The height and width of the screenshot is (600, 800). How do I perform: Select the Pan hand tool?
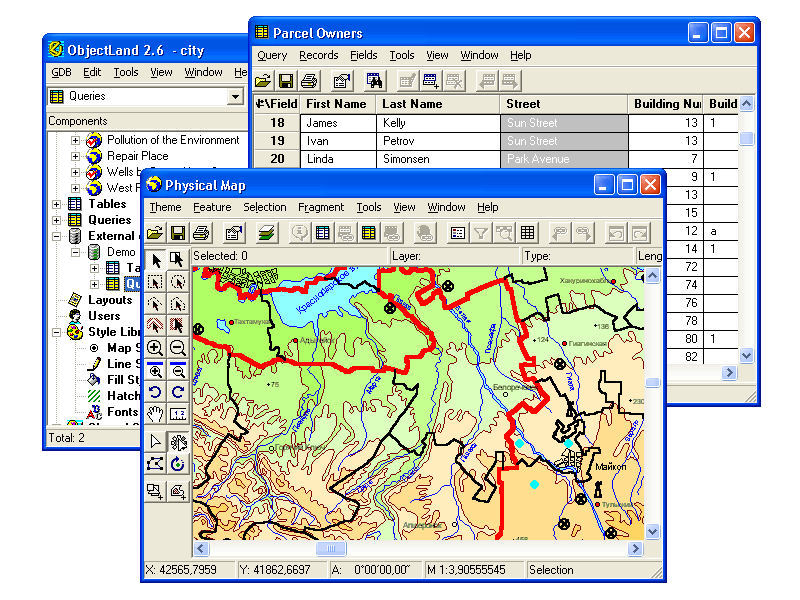(155, 412)
